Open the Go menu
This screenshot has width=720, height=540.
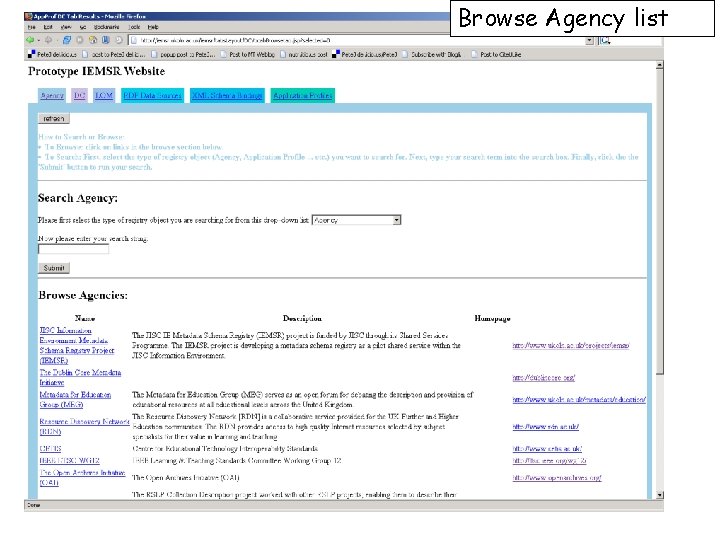[x=83, y=27]
